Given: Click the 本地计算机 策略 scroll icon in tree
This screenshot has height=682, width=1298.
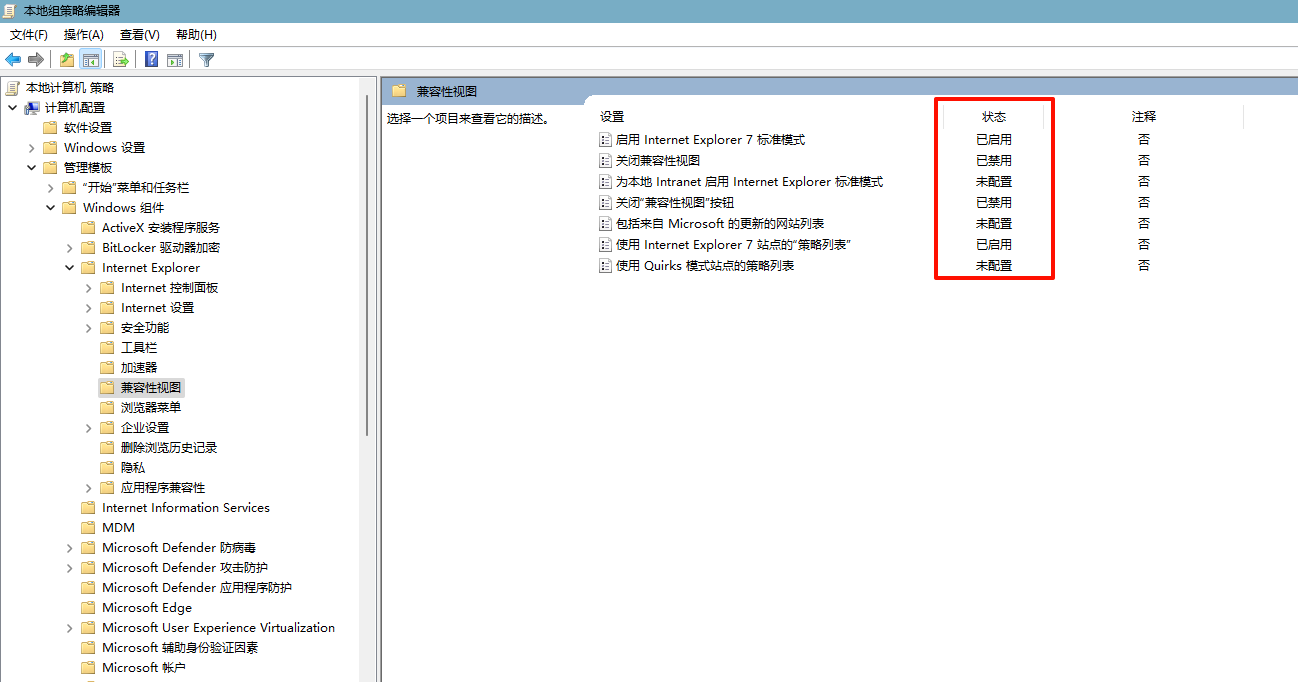Looking at the screenshot, I should [13, 87].
